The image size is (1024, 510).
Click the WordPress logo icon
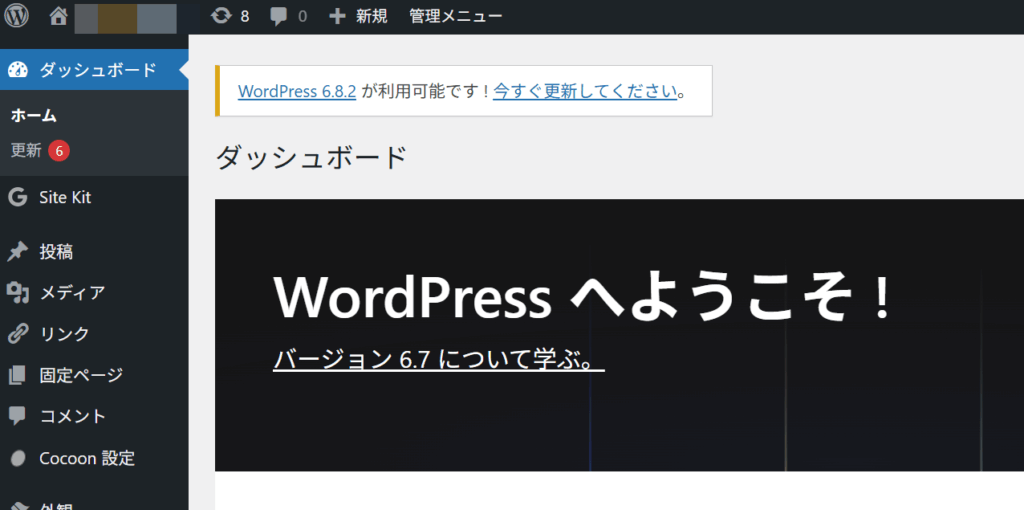tap(17, 16)
